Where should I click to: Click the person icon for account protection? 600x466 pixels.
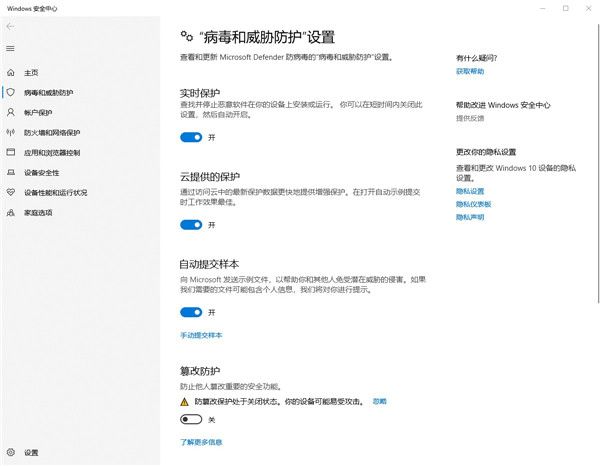11,112
